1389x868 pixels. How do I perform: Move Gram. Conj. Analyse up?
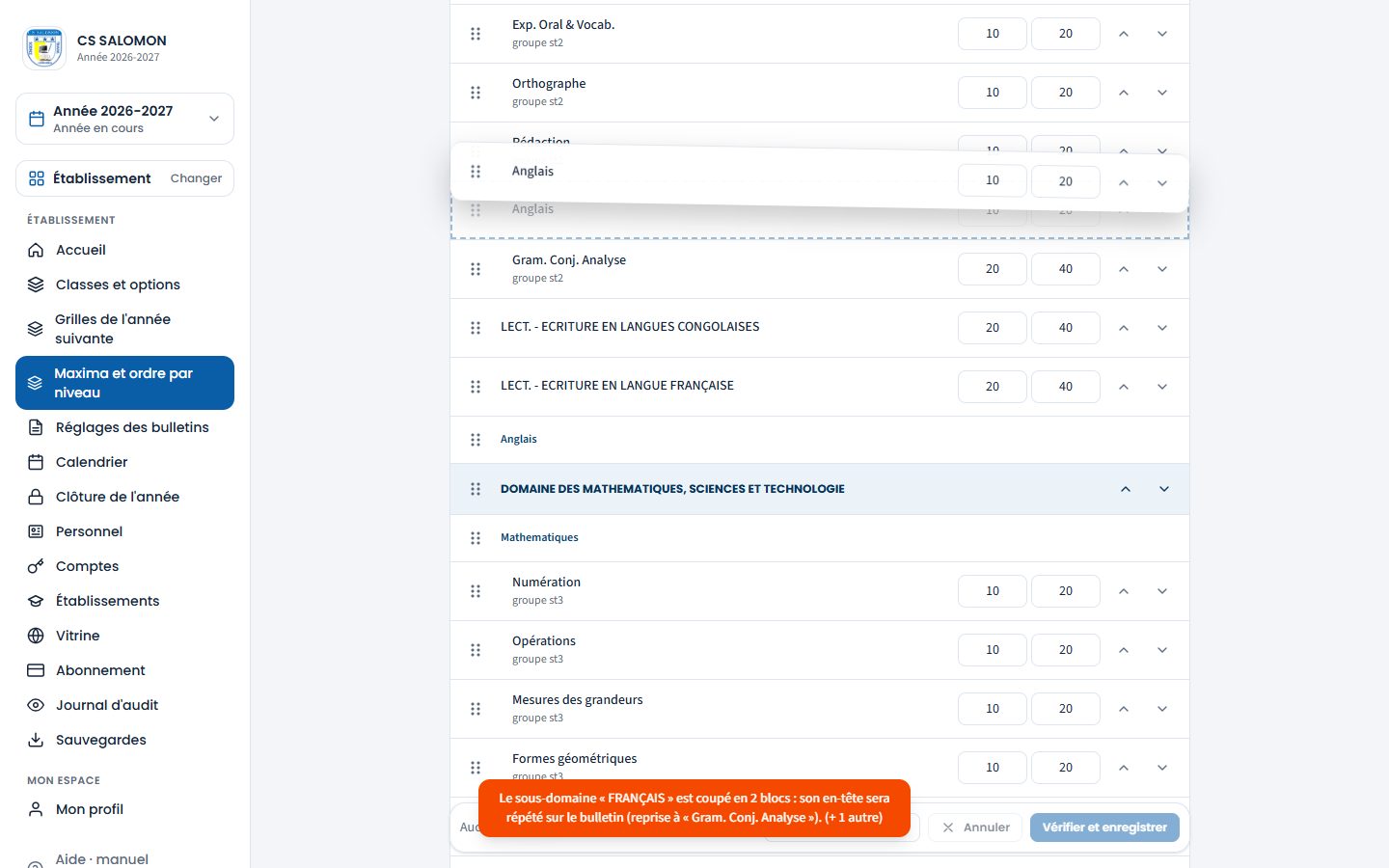point(1124,269)
